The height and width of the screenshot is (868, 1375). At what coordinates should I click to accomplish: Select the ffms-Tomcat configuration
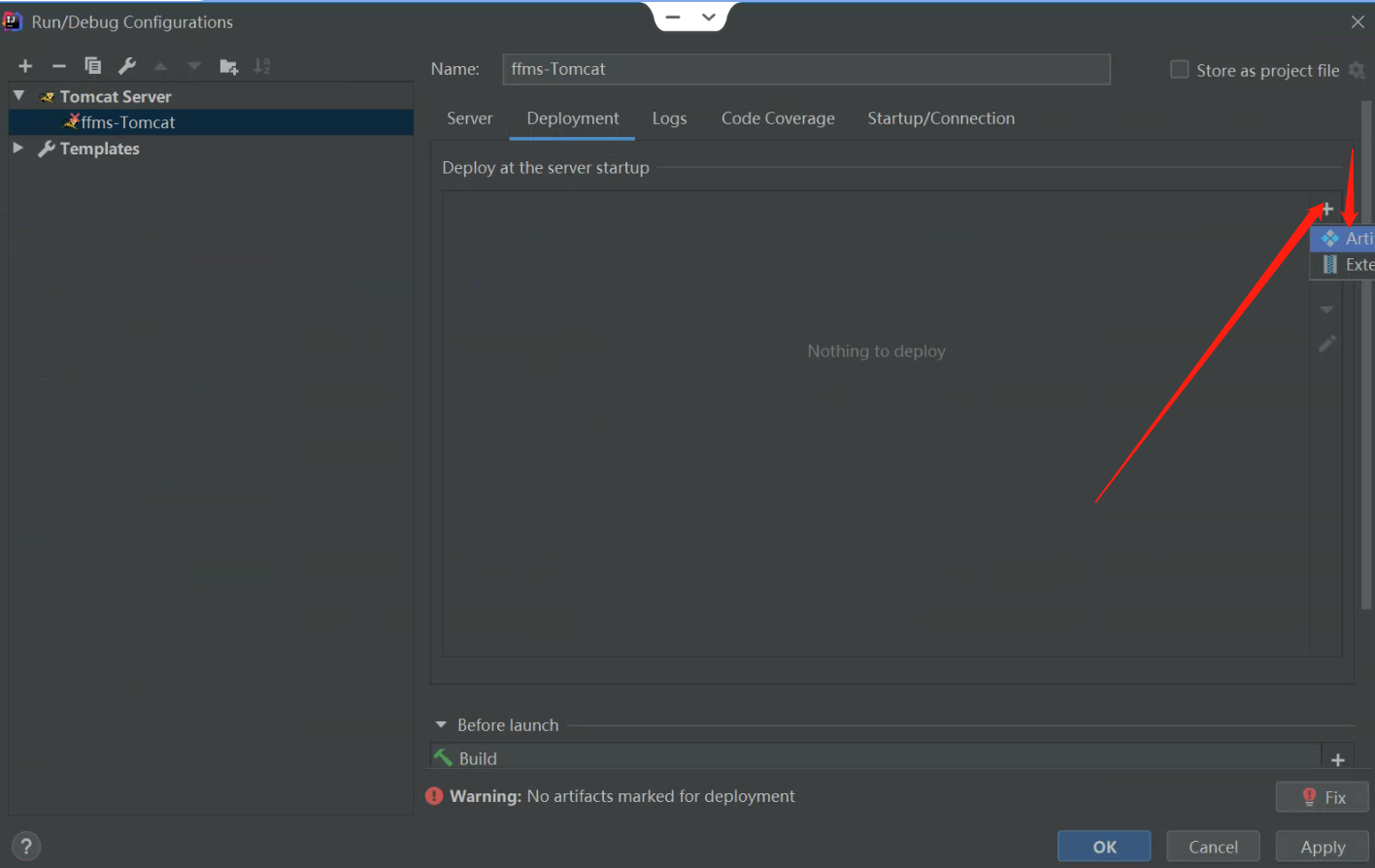point(211,122)
